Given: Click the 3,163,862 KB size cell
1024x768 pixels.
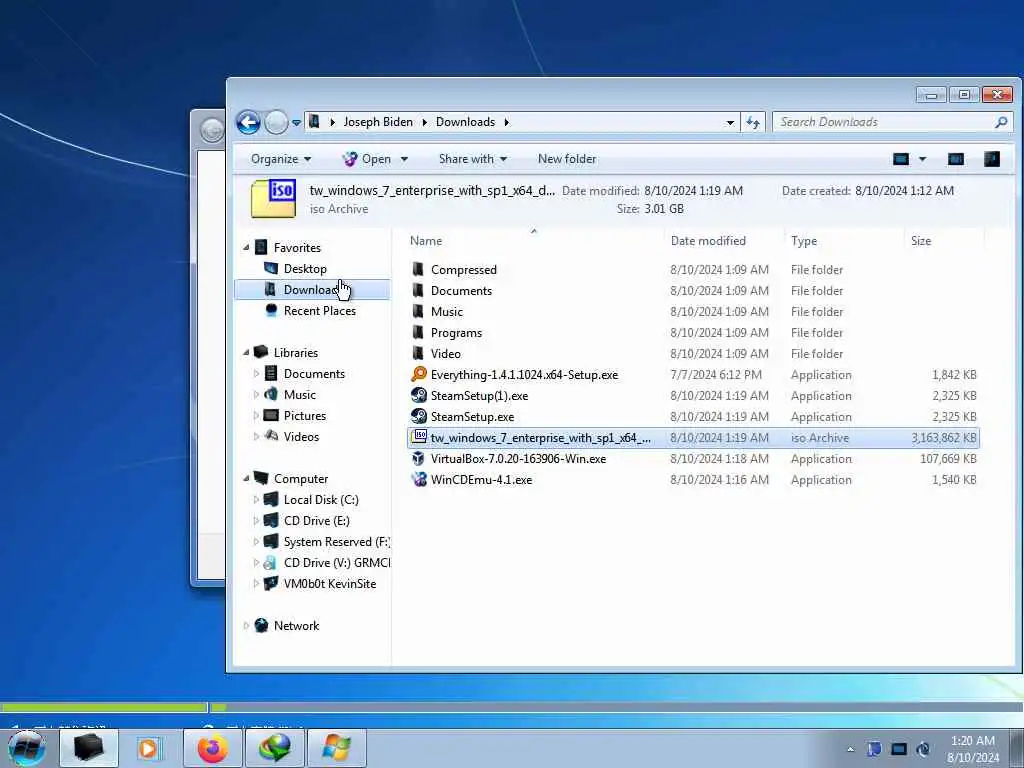Looking at the screenshot, I should coord(944,438).
